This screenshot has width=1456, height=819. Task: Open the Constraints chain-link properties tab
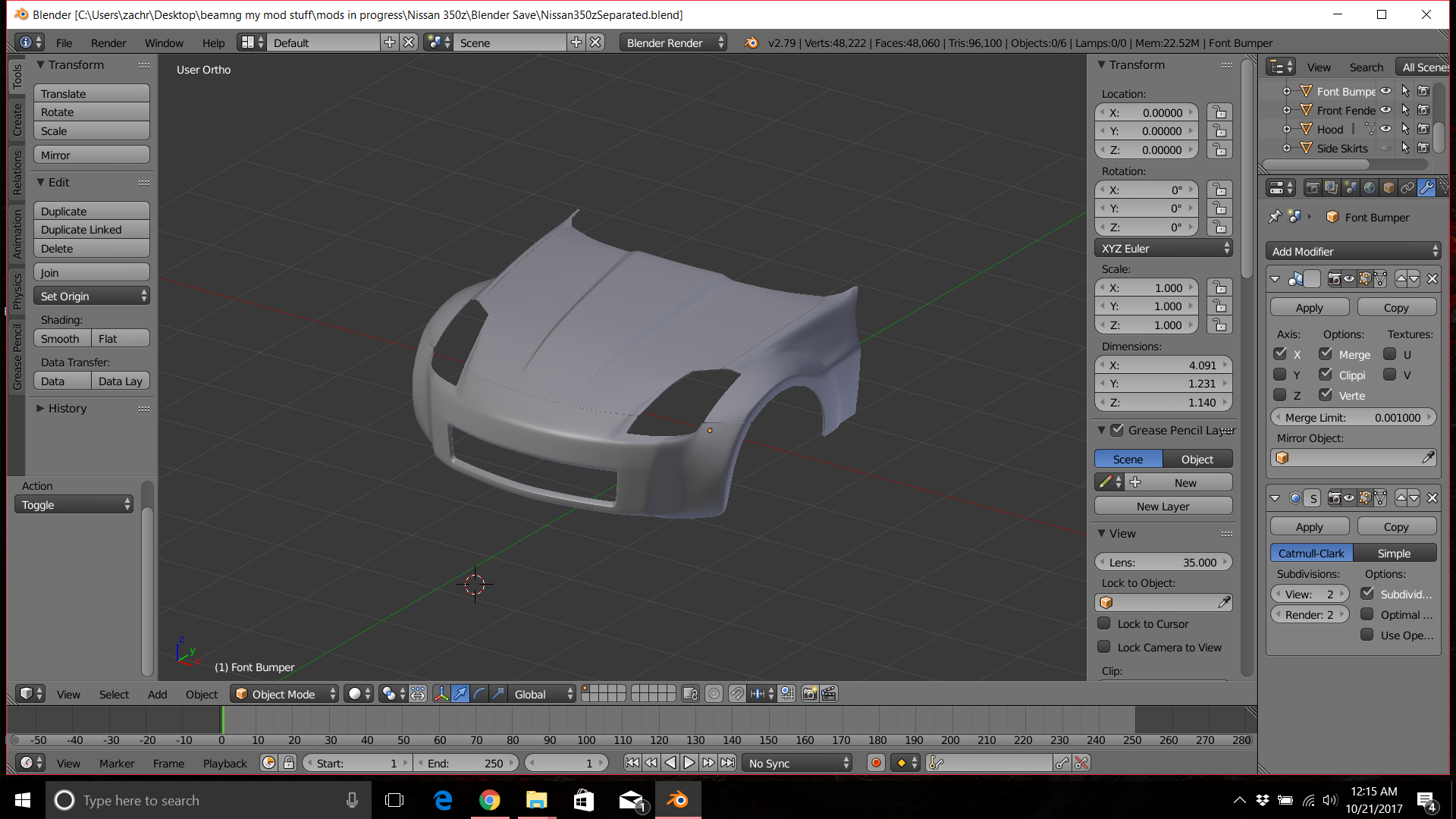click(x=1407, y=188)
